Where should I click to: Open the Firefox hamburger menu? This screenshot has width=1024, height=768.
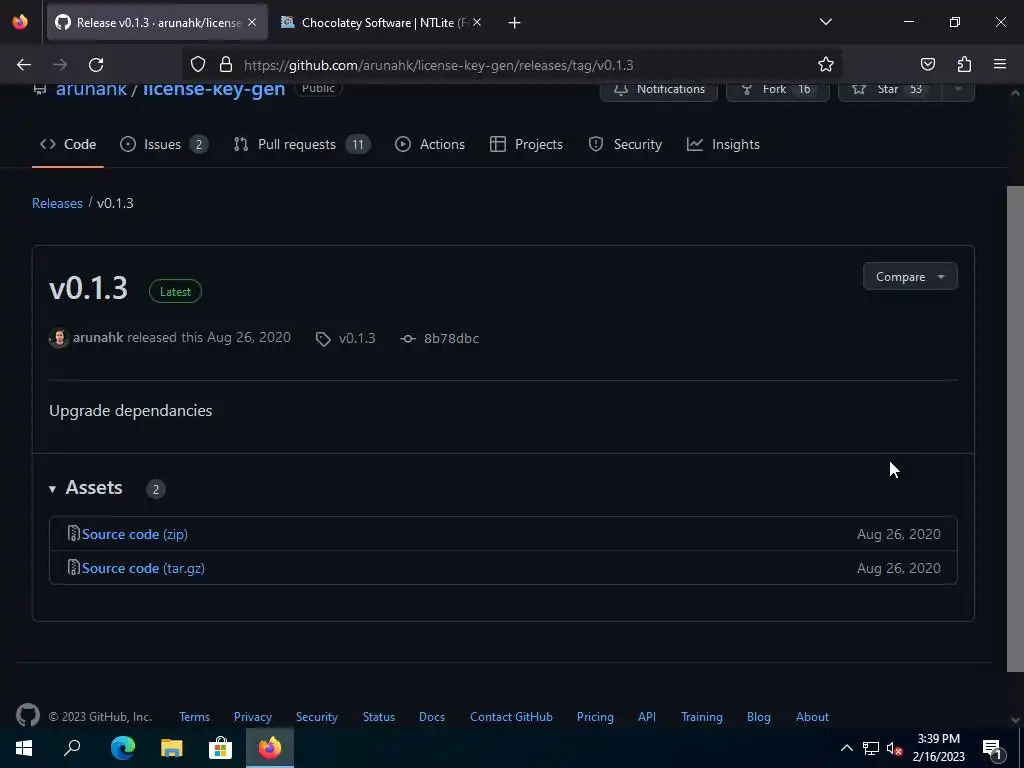point(1000,65)
